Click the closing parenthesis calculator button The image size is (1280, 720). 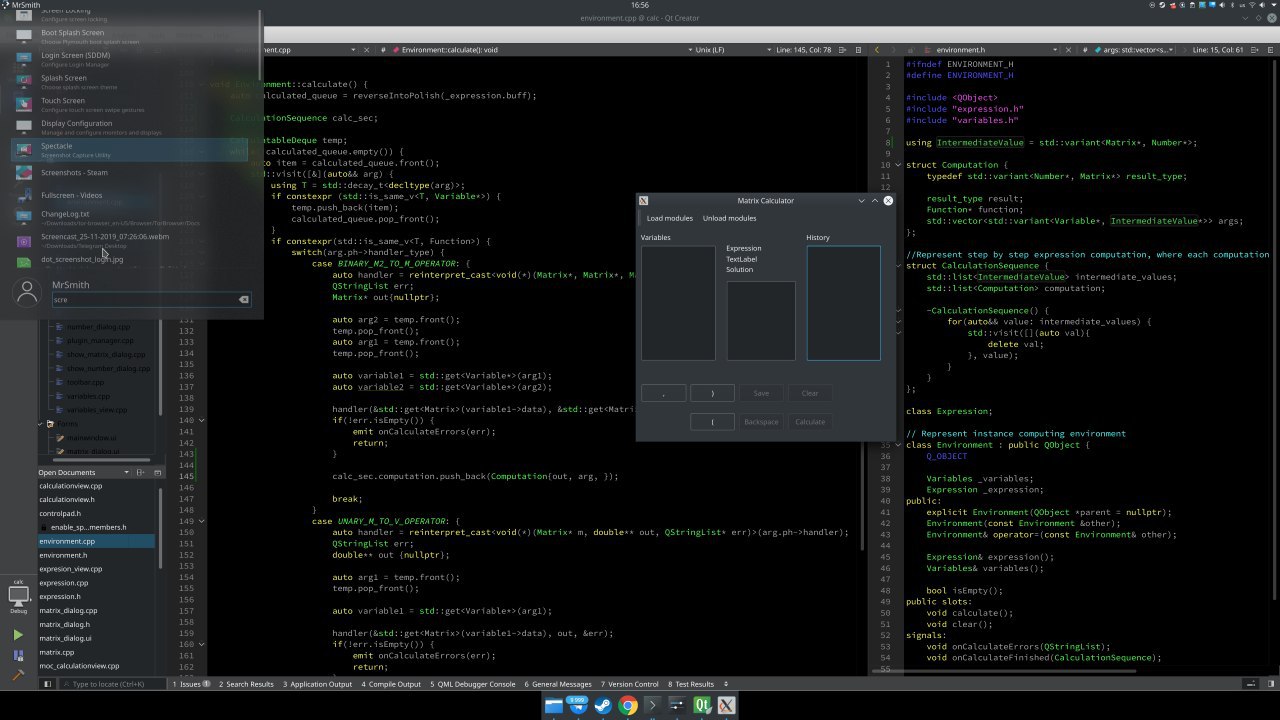click(712, 394)
